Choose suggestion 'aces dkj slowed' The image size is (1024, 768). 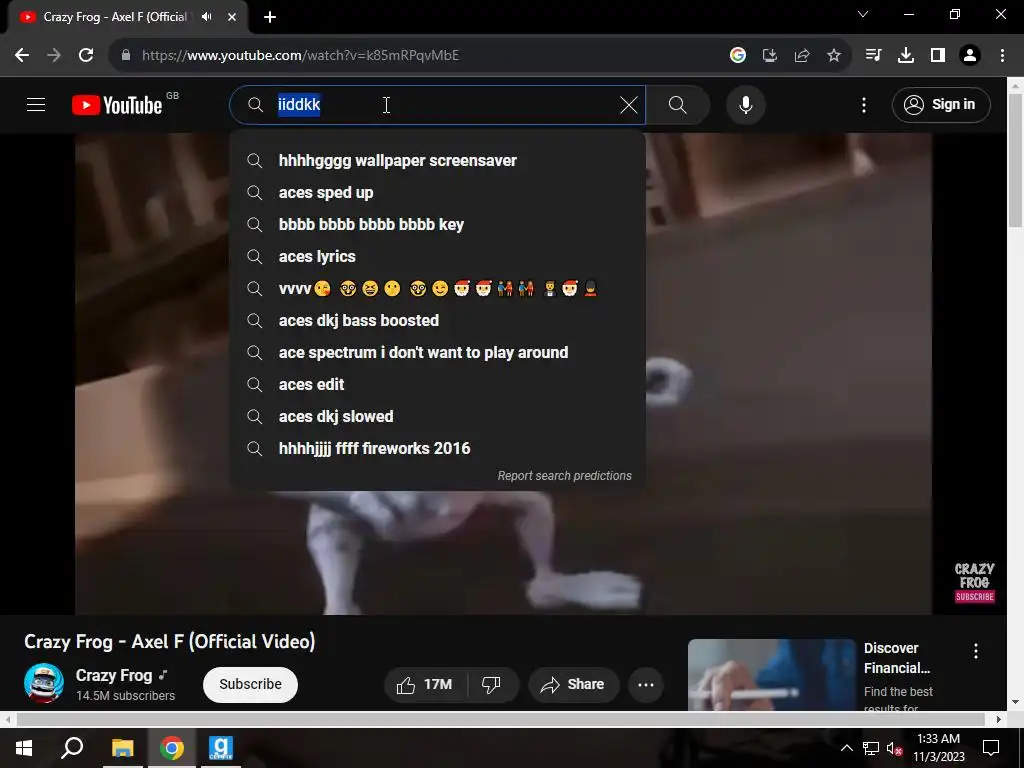point(437,417)
